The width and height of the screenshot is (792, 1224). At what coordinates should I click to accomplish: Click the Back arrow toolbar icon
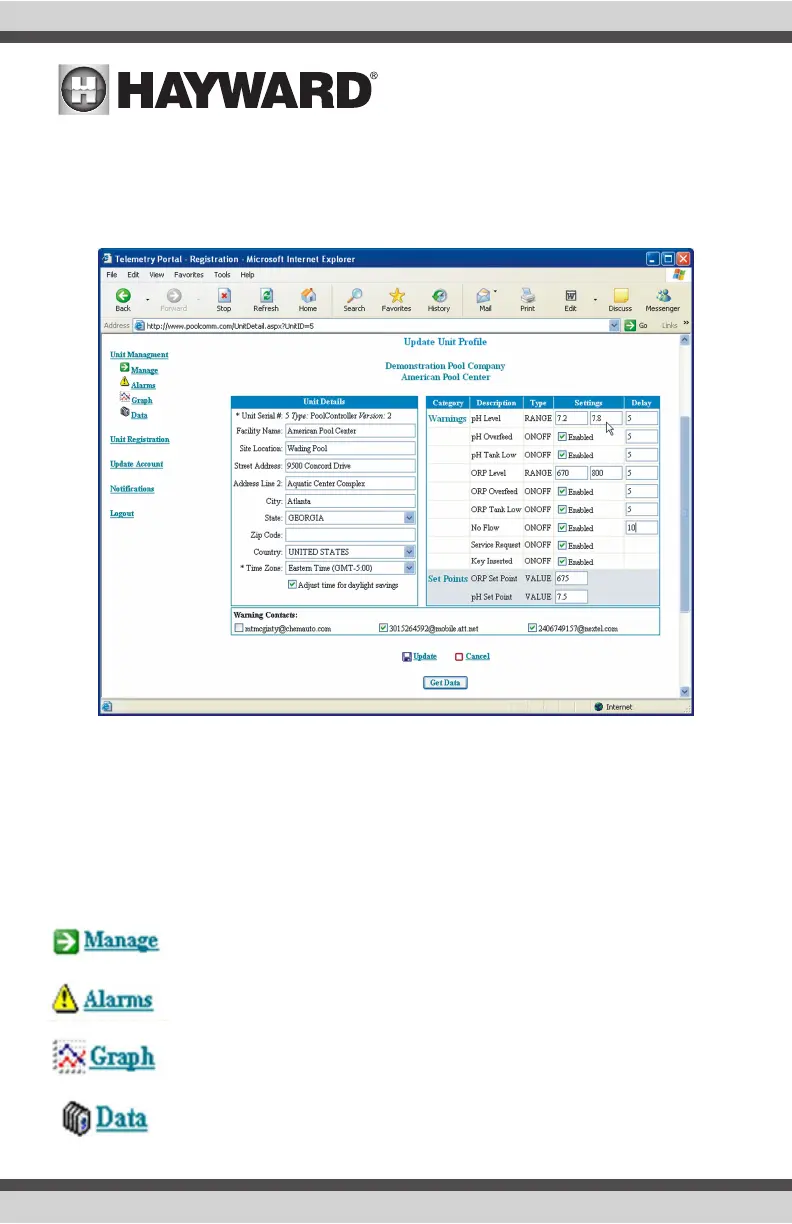(x=123, y=295)
